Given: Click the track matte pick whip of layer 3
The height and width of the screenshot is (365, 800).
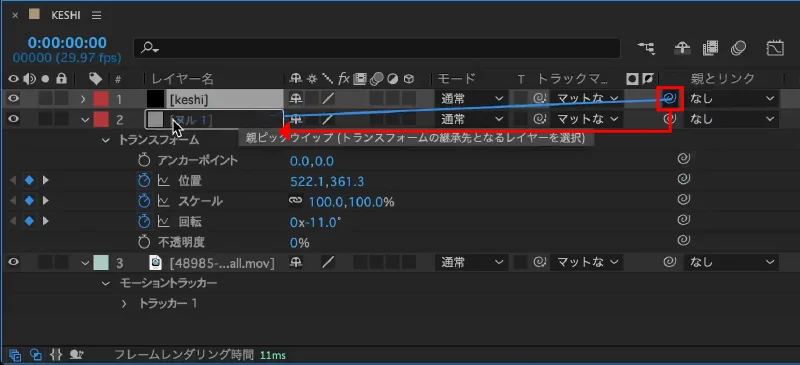Looking at the screenshot, I should [539, 262].
